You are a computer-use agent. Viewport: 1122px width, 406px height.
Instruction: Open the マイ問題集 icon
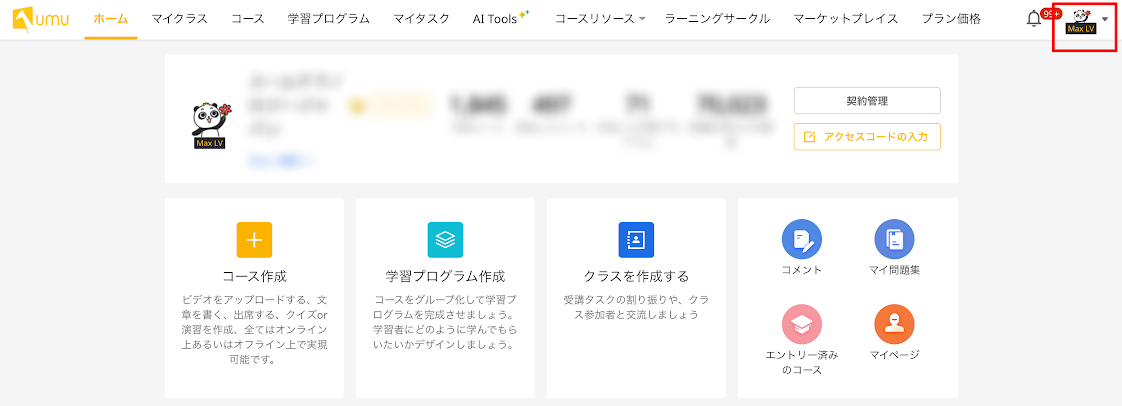click(894, 239)
